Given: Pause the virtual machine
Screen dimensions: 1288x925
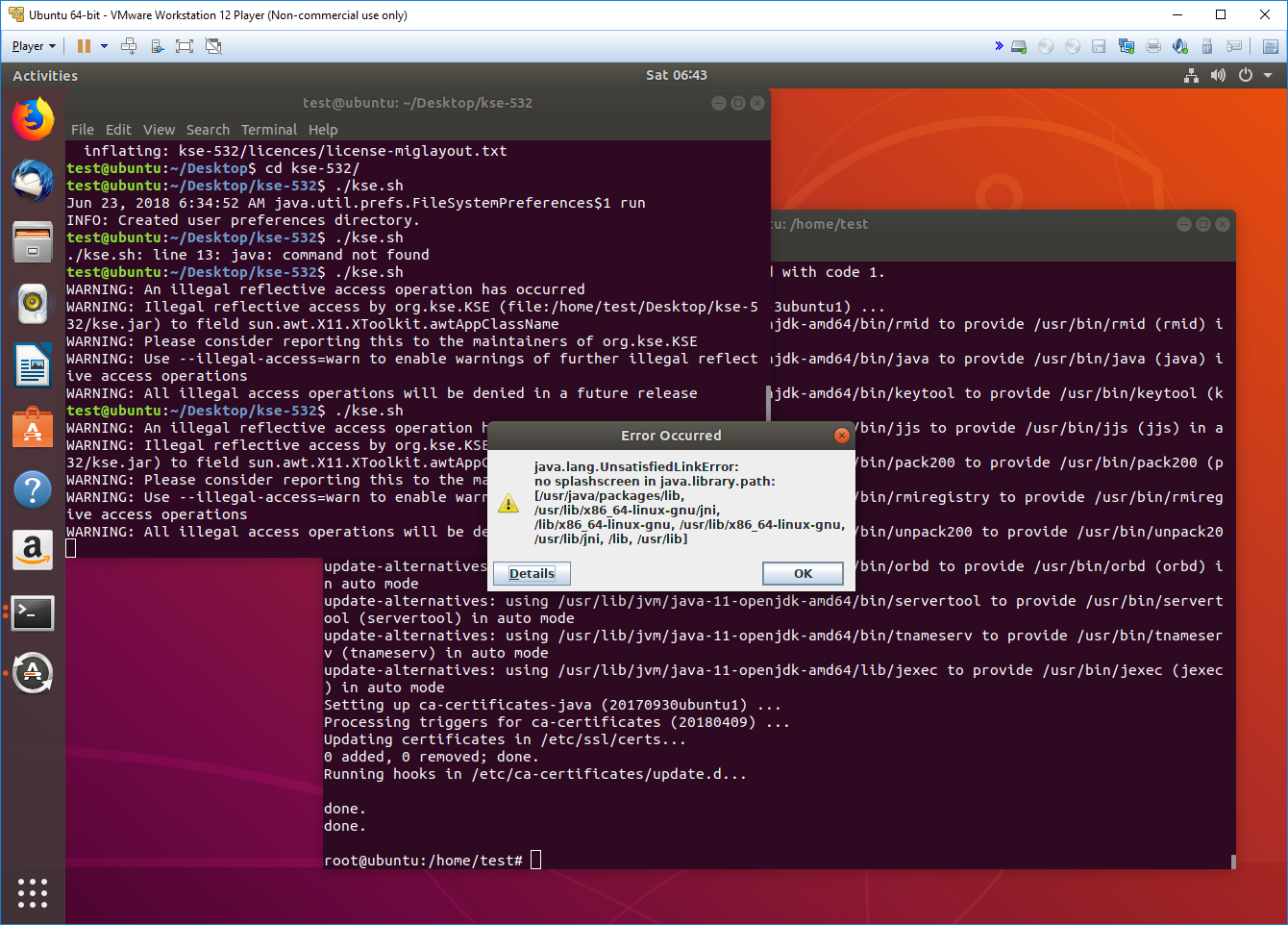Looking at the screenshot, I should (x=84, y=46).
